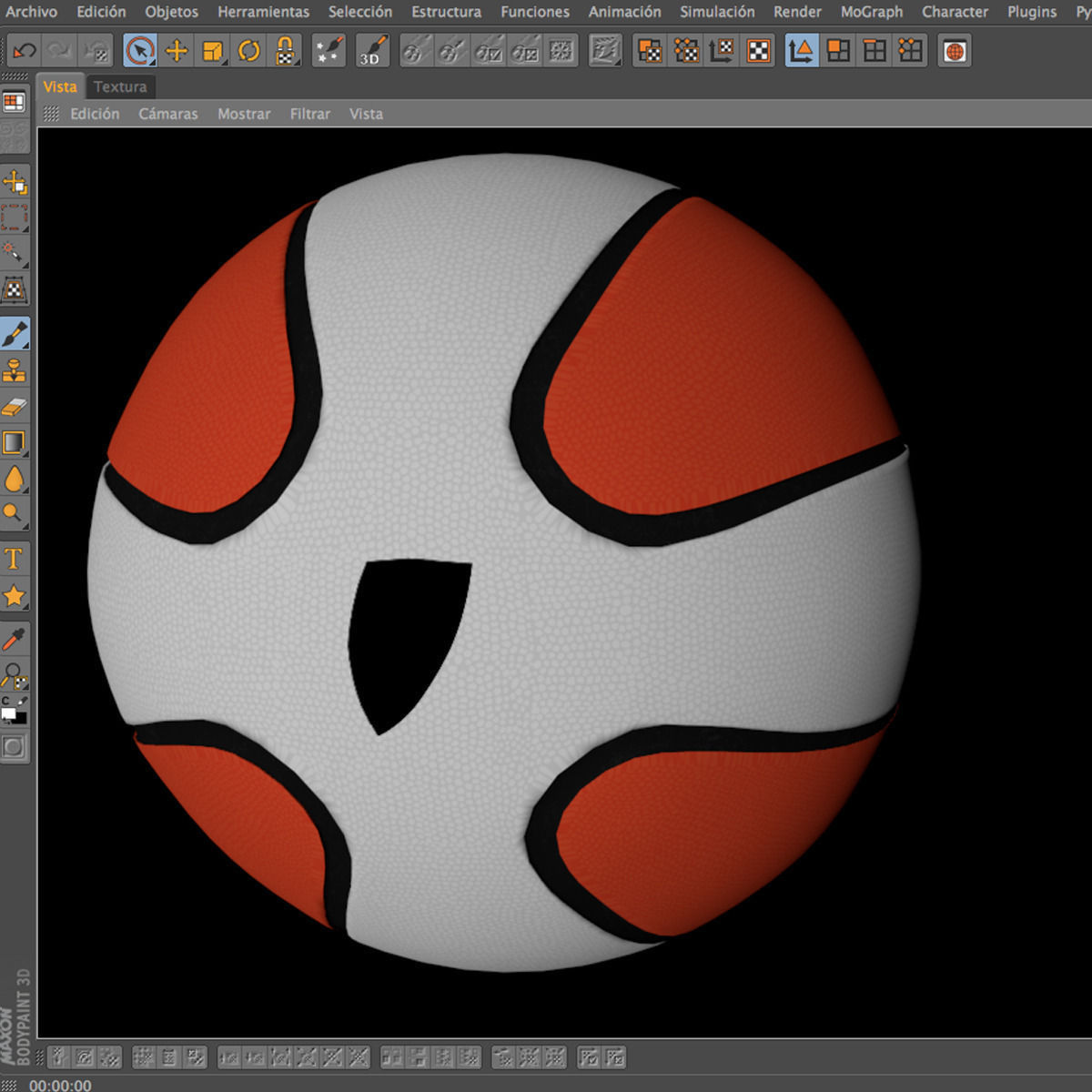Activate the Scale tool
This screenshot has height=1092, width=1092.
coord(213,51)
